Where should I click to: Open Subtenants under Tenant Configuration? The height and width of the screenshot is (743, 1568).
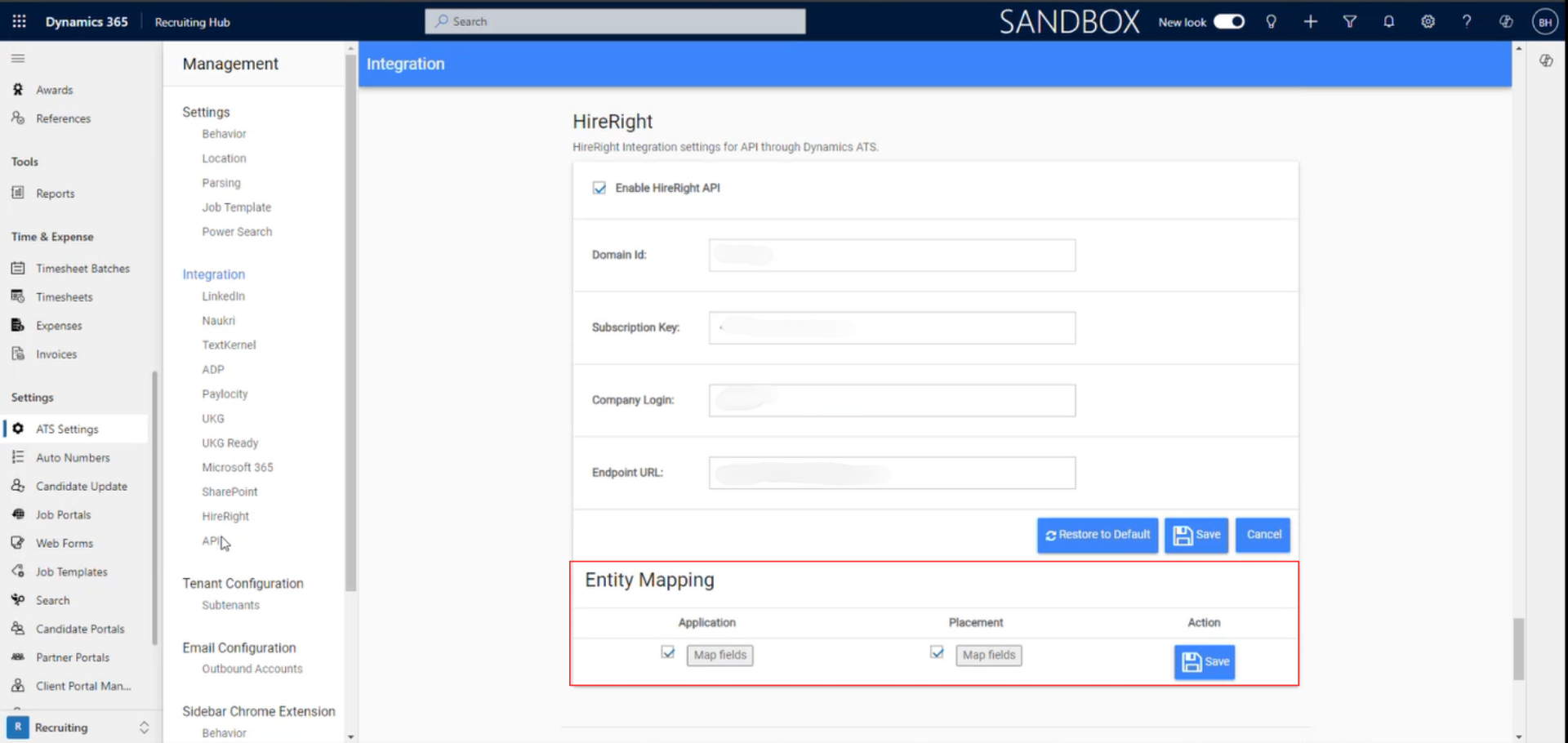click(x=230, y=605)
